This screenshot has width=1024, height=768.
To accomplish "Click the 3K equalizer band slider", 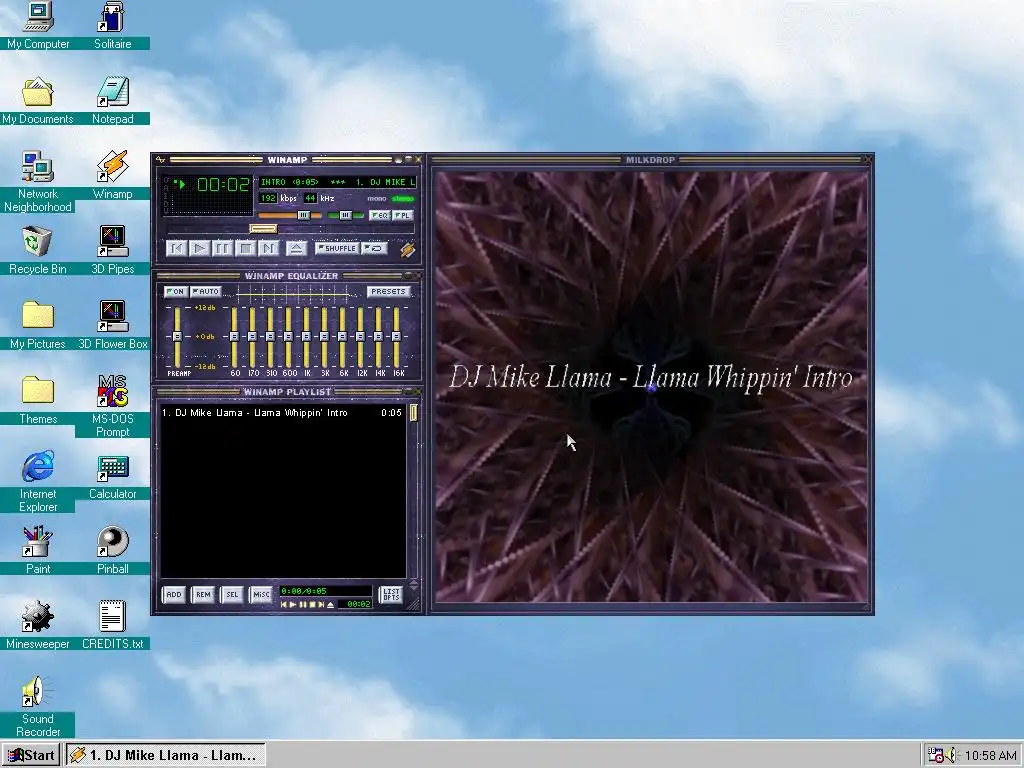I will [325, 336].
